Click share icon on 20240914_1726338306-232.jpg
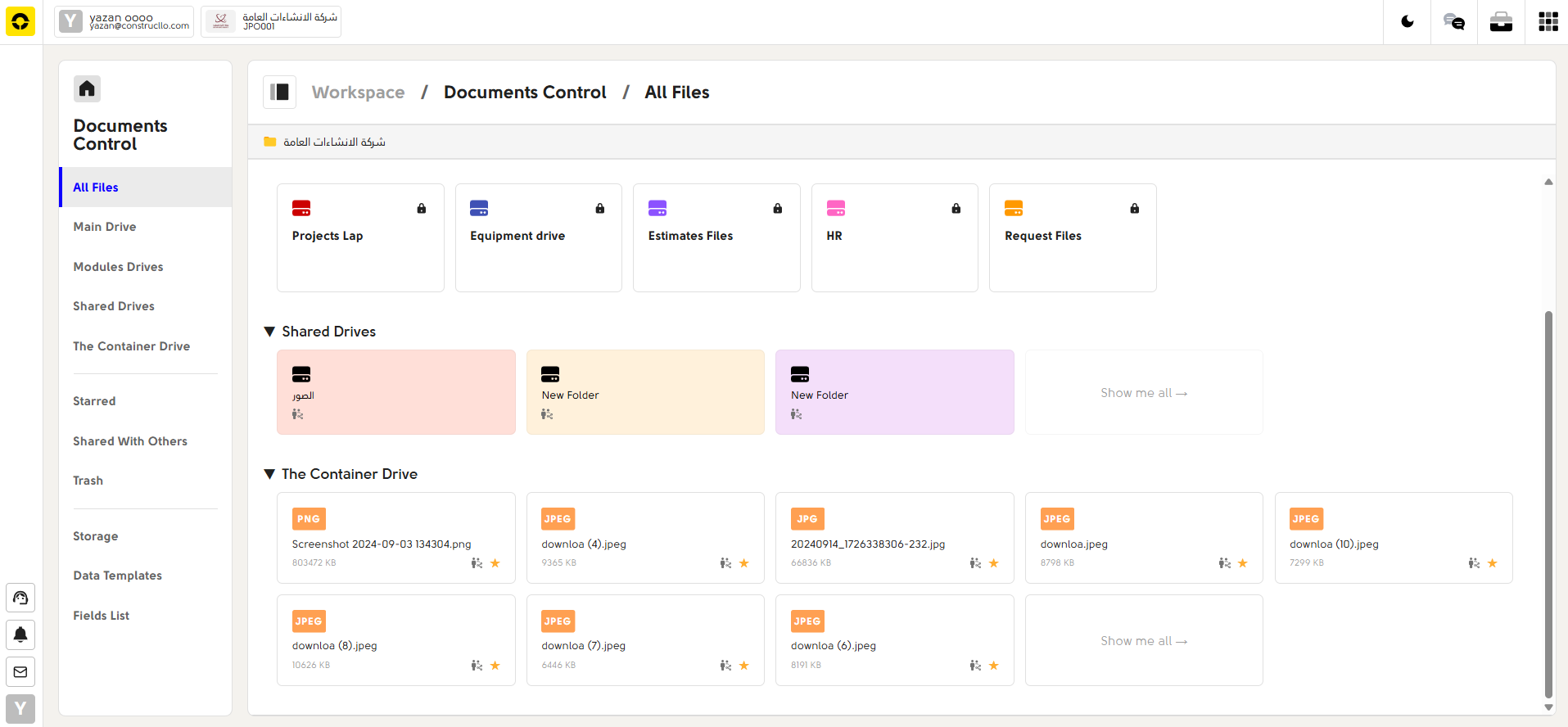 pos(975,563)
